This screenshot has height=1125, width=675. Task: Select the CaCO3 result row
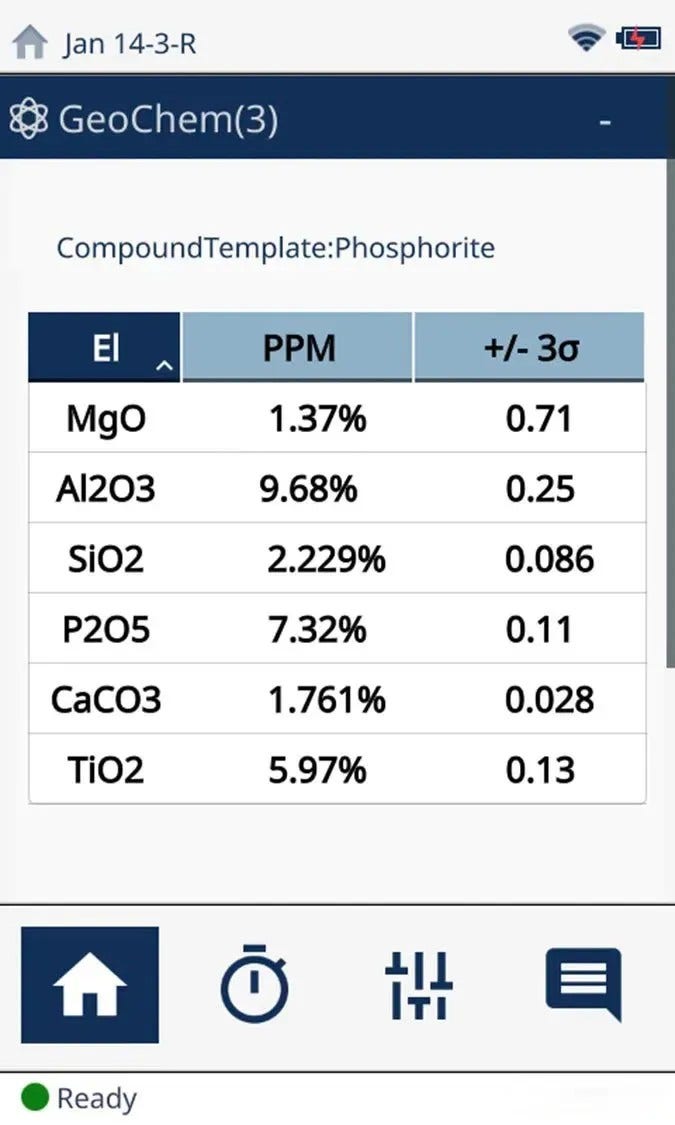click(337, 699)
